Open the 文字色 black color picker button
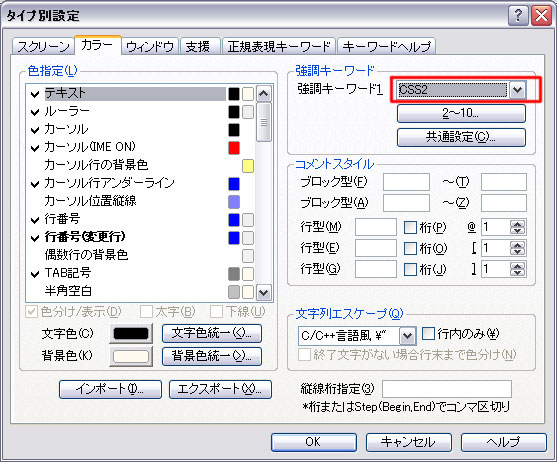 (x=131, y=333)
